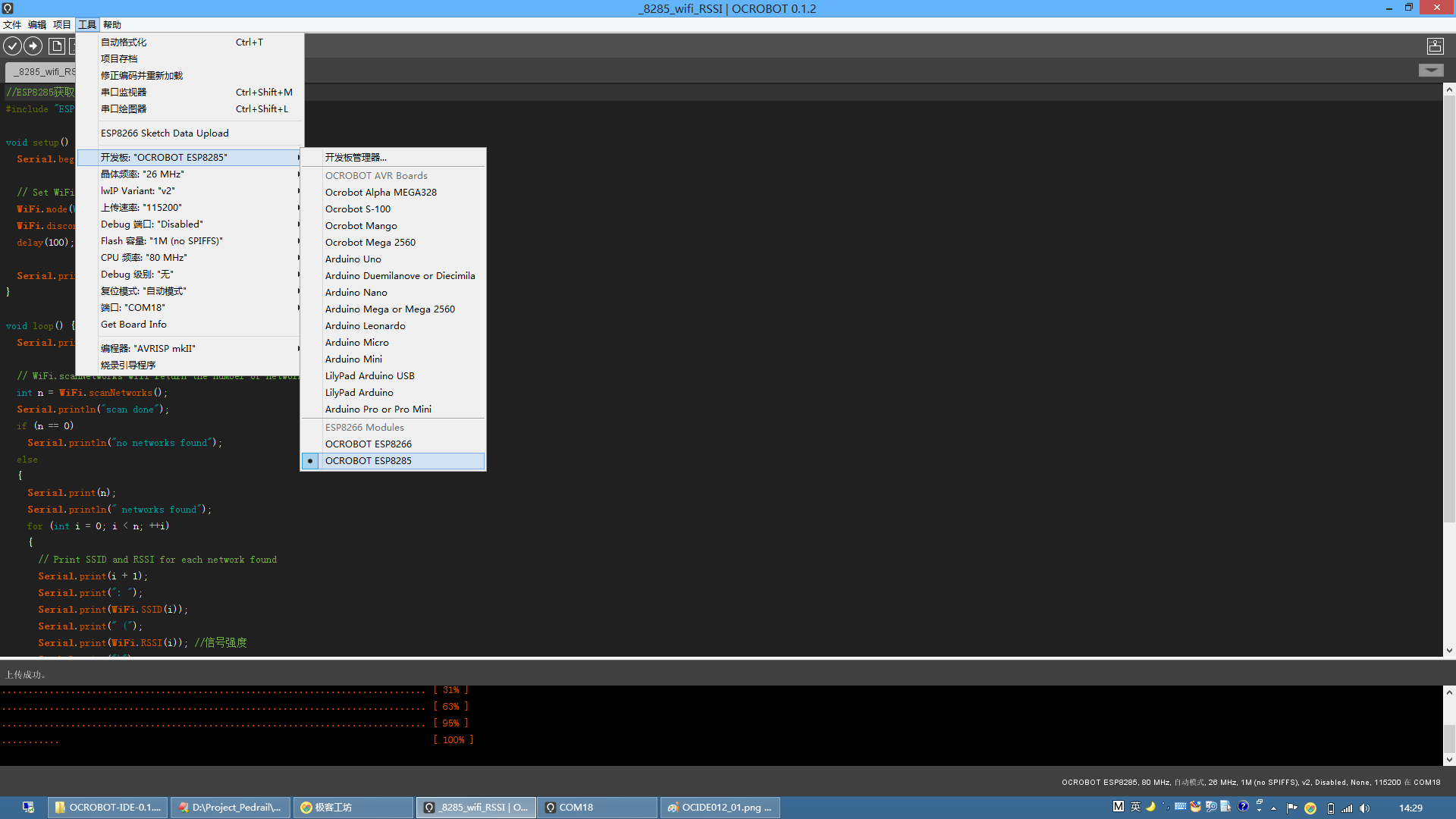Viewport: 1456px width, 819px height.
Task: Choose Arduino Uno from board list
Action: pos(353,259)
